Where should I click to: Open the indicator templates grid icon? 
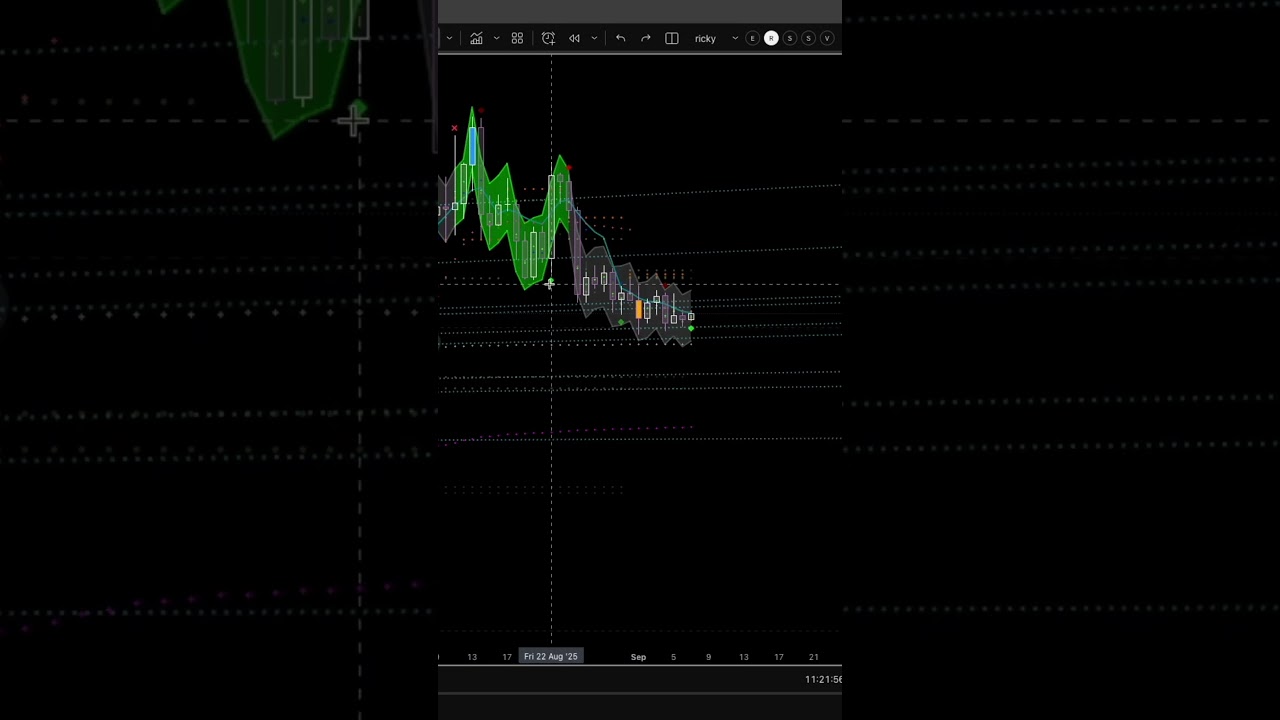(517, 38)
